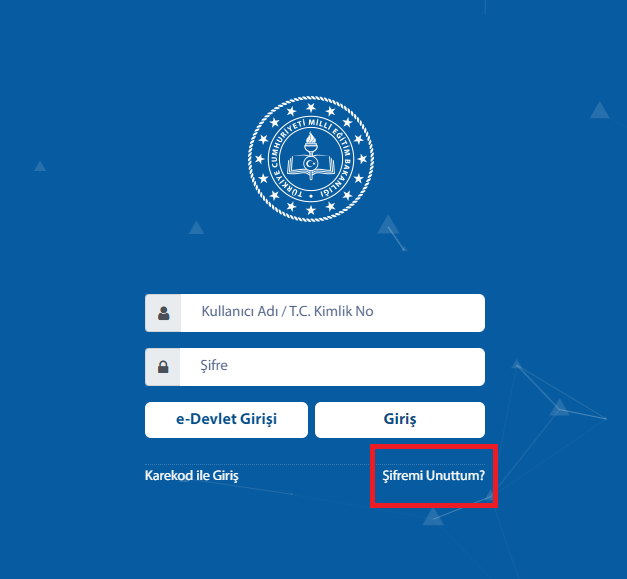Click the torch symbol inside the emblem
This screenshot has width=627, height=579.
click(x=311, y=144)
